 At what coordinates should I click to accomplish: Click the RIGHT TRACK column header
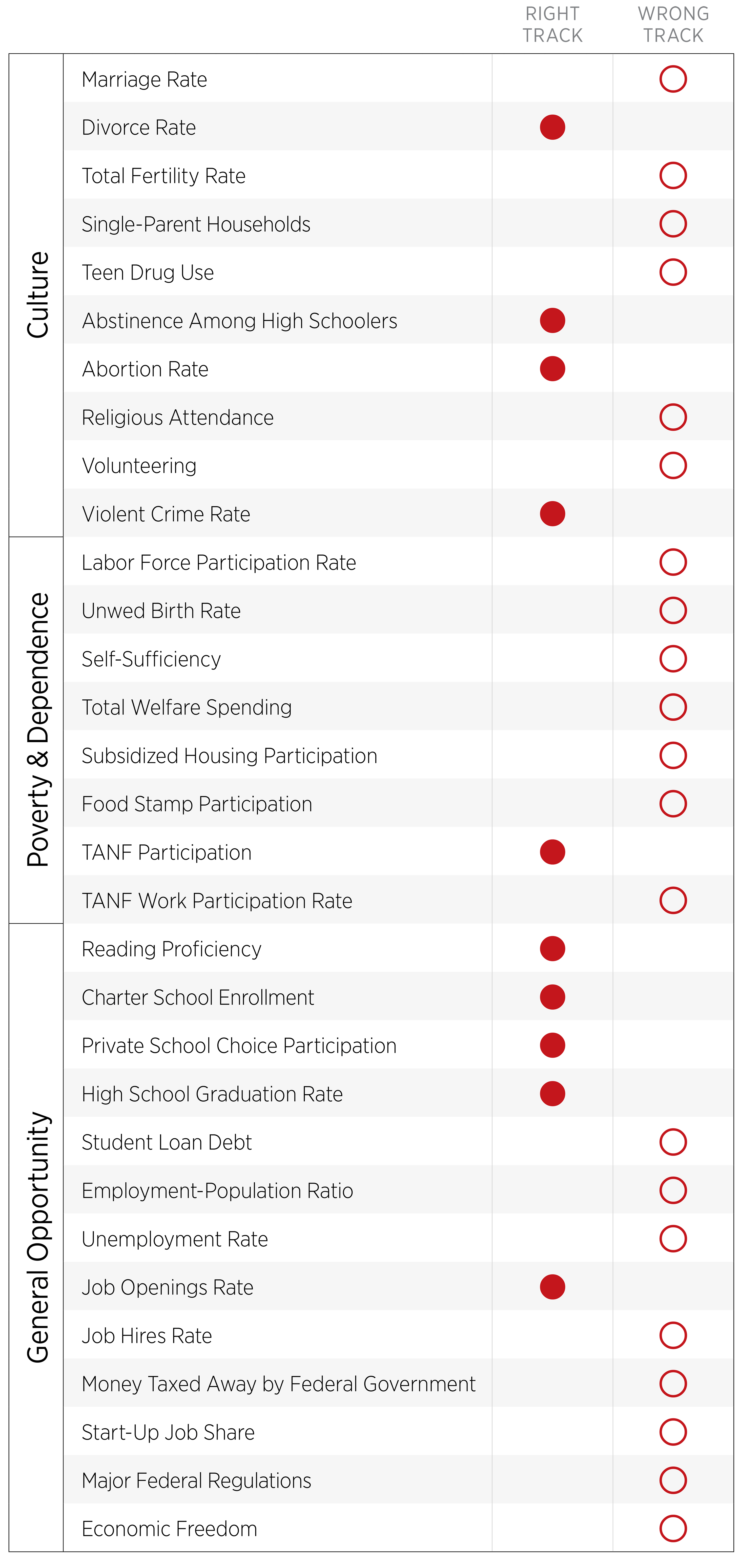click(x=552, y=24)
